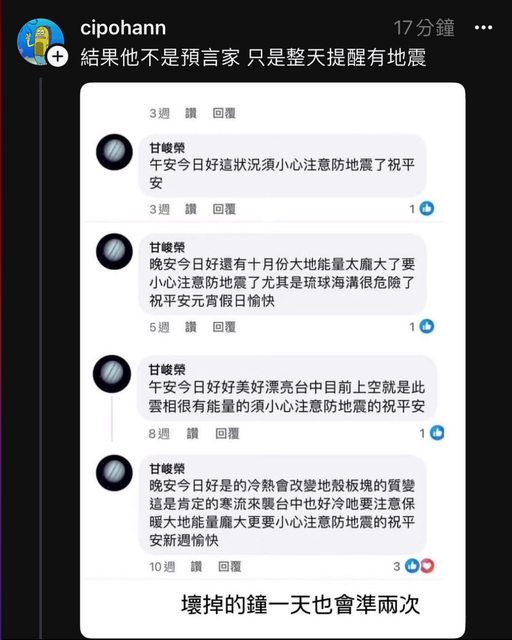Click 讚 under the 8週 comment
Image resolution: width=512 pixels, height=640 pixels.
point(192,433)
